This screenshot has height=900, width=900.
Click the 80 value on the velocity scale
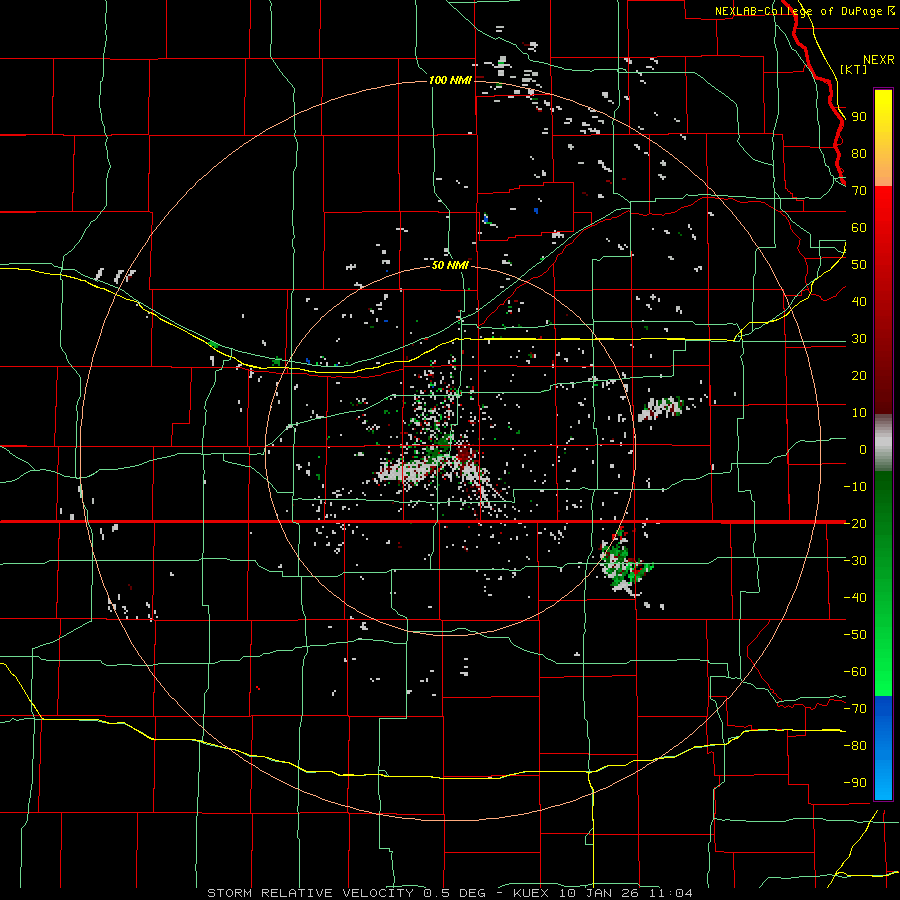point(859,154)
